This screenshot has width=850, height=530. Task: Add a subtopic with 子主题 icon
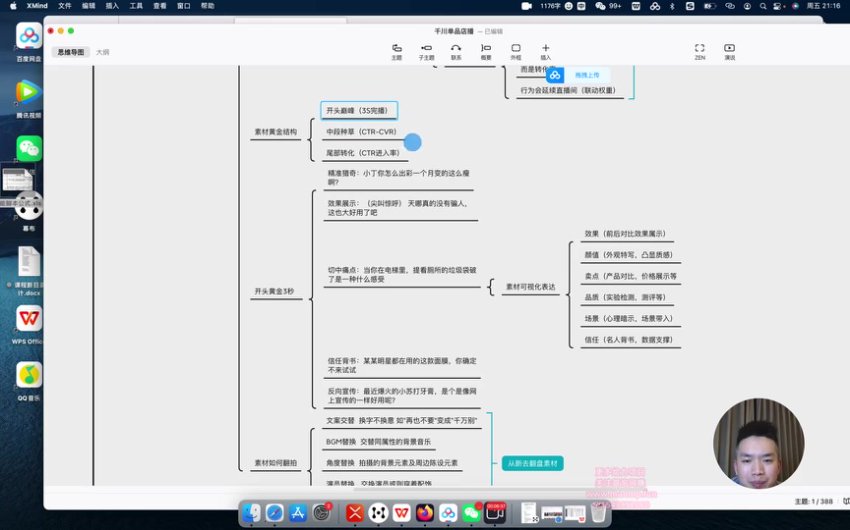pos(426,50)
